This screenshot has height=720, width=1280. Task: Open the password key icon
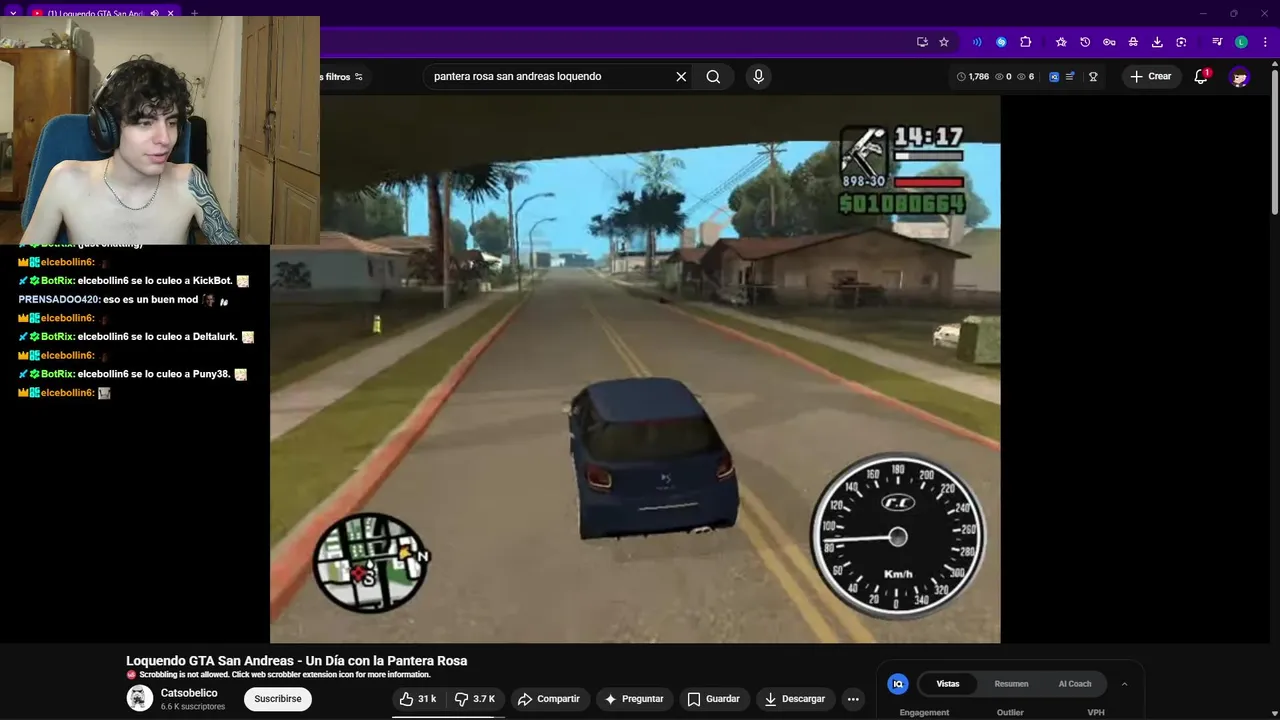click(x=1109, y=42)
